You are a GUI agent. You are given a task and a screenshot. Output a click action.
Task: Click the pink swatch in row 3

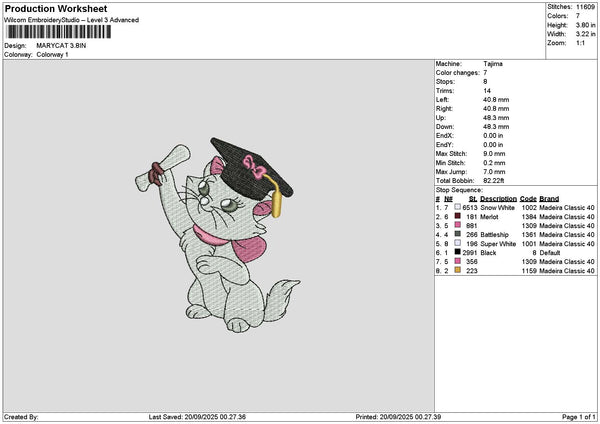pyautogui.click(x=457, y=225)
